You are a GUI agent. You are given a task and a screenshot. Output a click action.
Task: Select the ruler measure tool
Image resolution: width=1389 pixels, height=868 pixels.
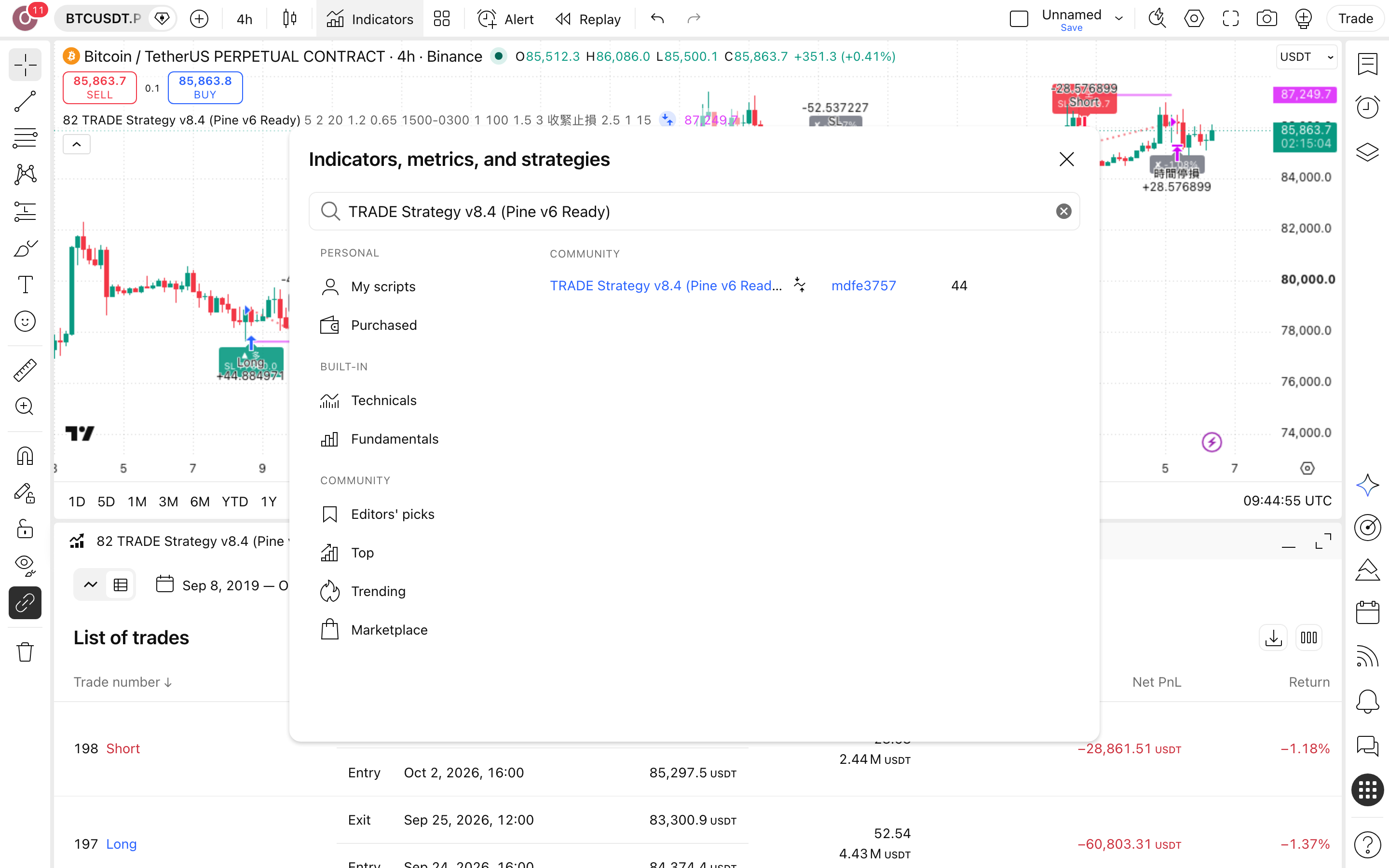(25, 370)
